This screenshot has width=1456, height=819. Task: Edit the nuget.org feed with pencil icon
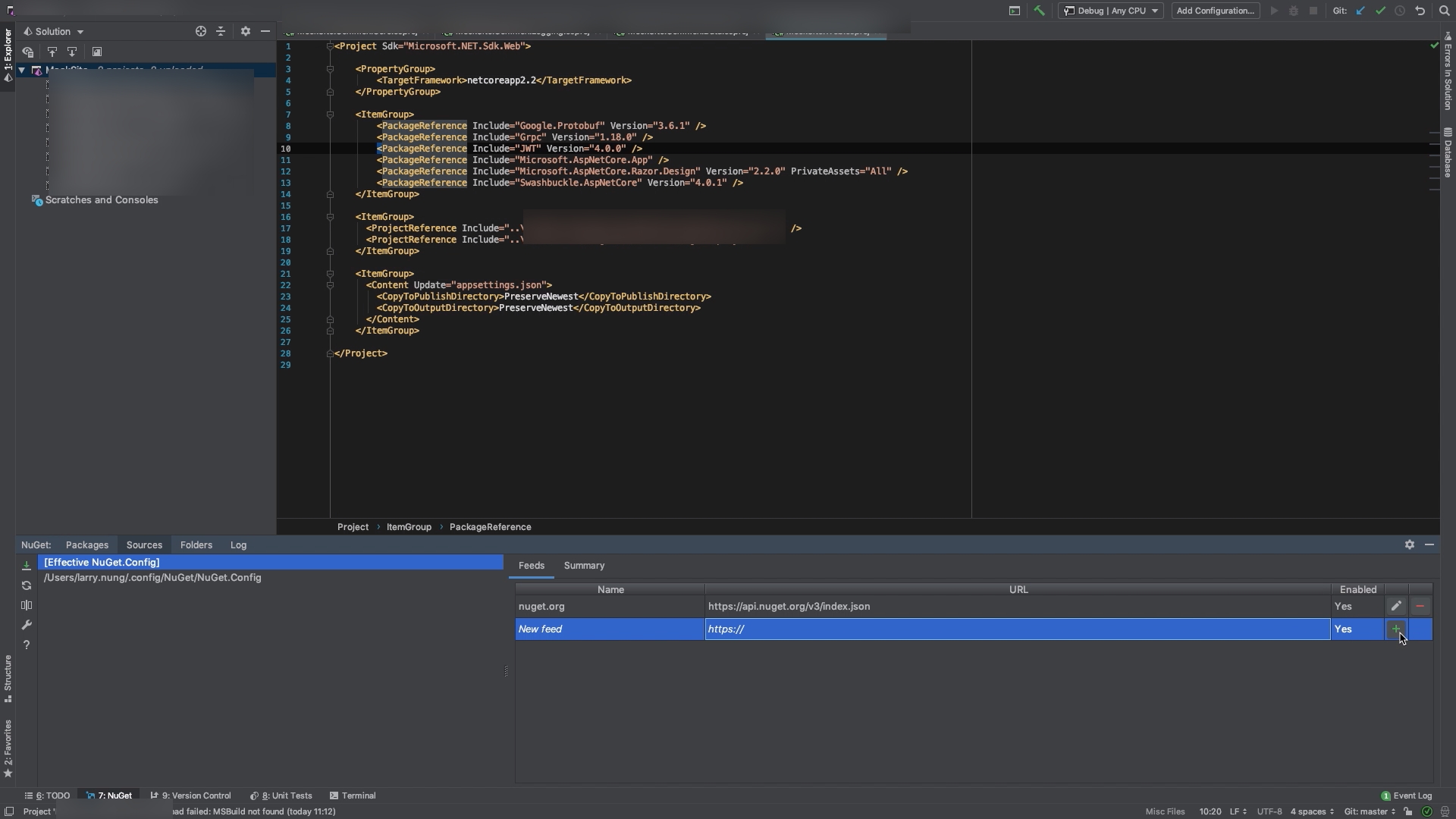point(1396,606)
